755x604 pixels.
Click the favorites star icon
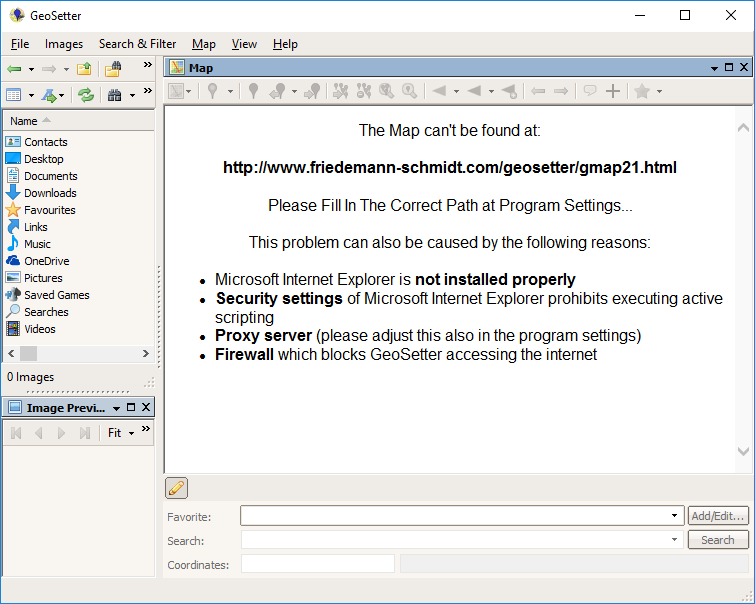point(642,91)
